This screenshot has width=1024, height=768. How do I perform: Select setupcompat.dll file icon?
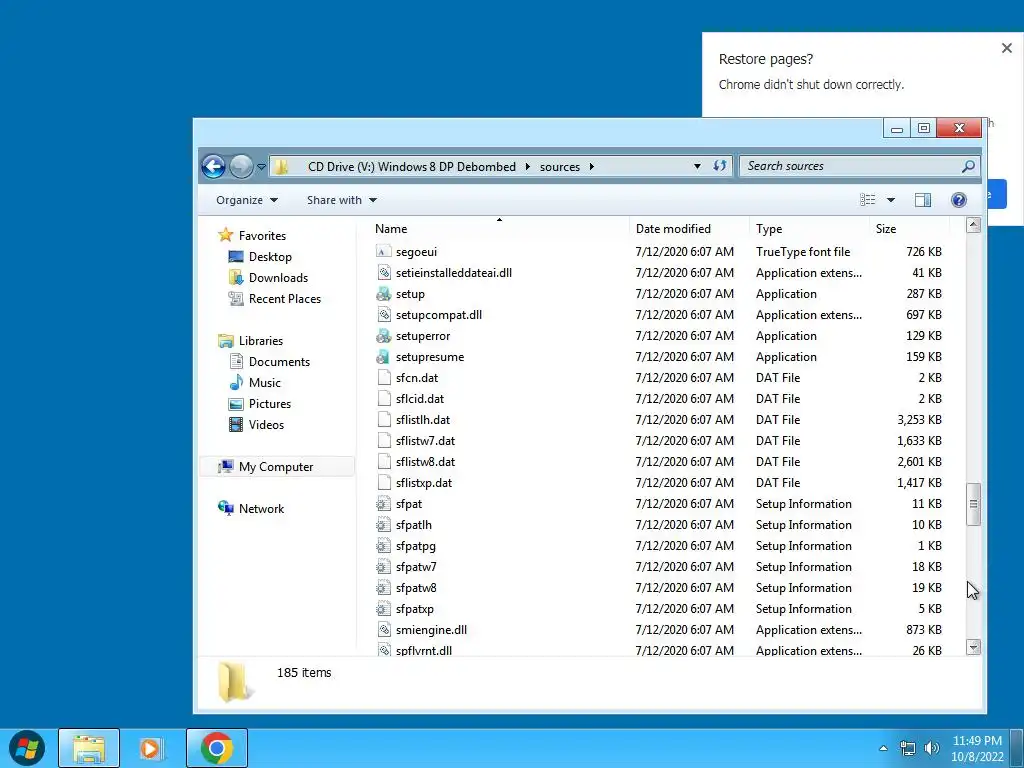[x=384, y=315]
